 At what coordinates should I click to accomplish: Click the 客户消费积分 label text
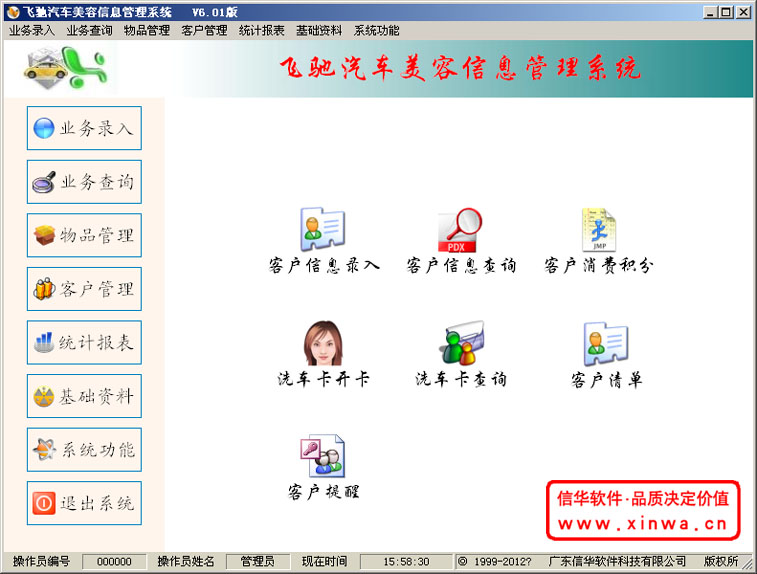[599, 266]
